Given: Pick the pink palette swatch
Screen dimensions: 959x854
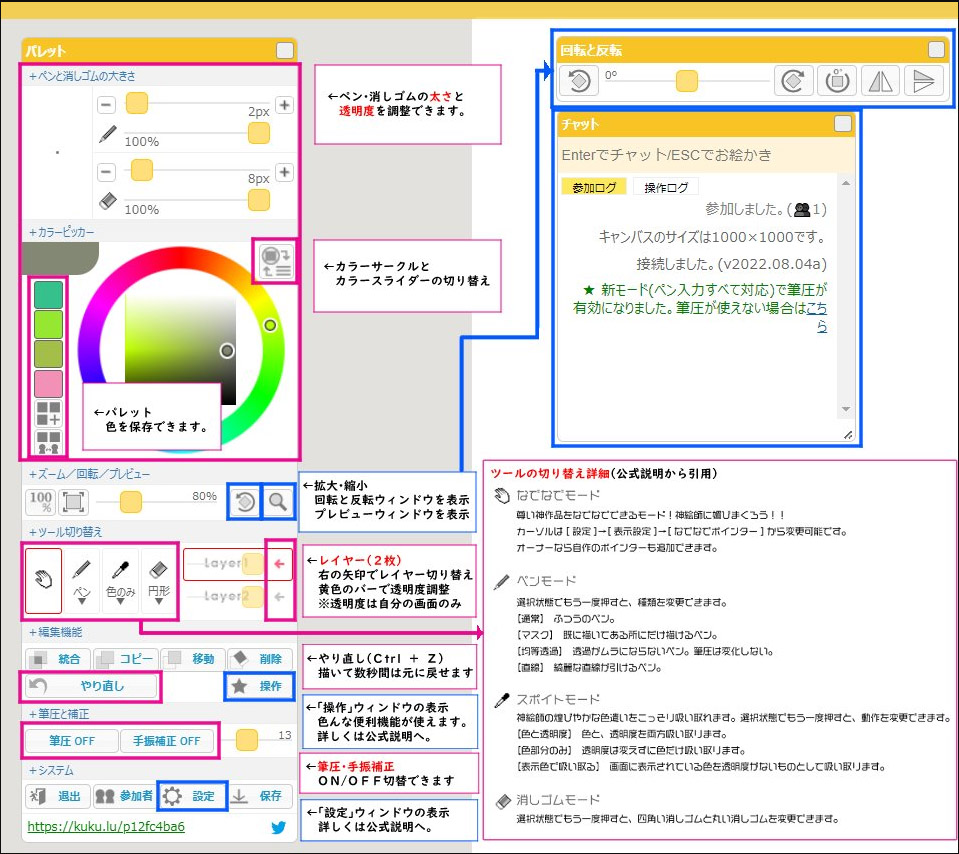Looking at the screenshot, I should tap(48, 384).
